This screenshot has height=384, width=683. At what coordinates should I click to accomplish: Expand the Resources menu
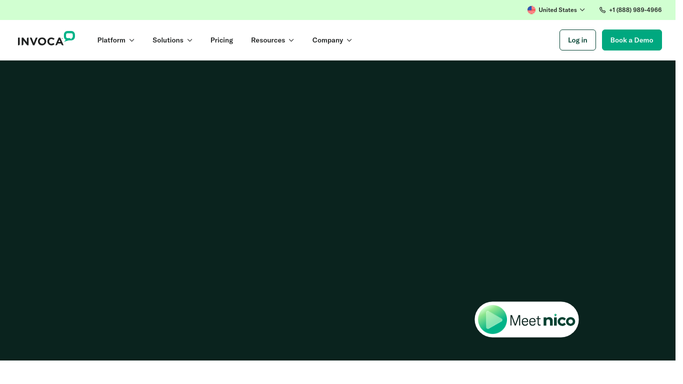pyautogui.click(x=272, y=40)
